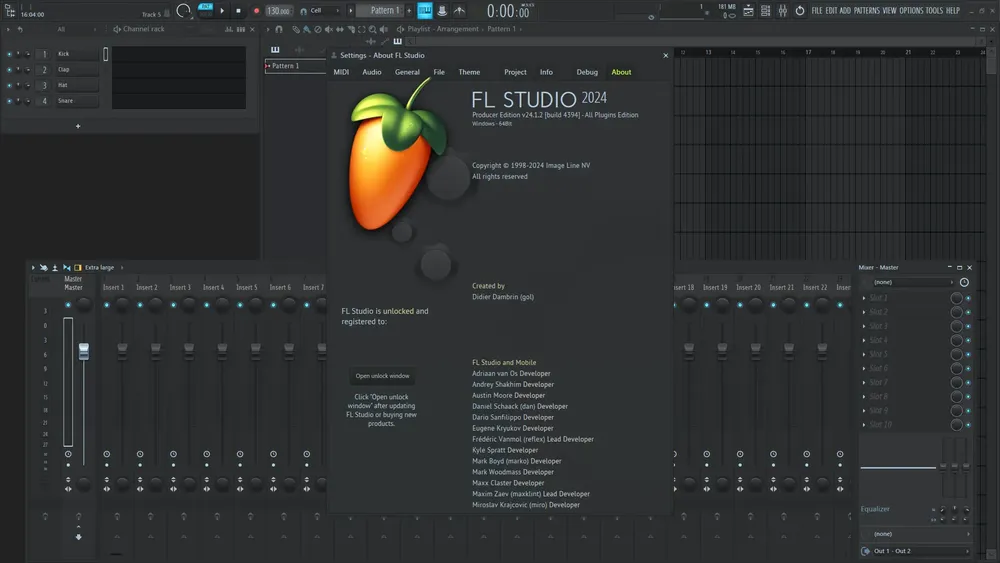Toggle Pattern/Song mode switch

click(x=205, y=10)
